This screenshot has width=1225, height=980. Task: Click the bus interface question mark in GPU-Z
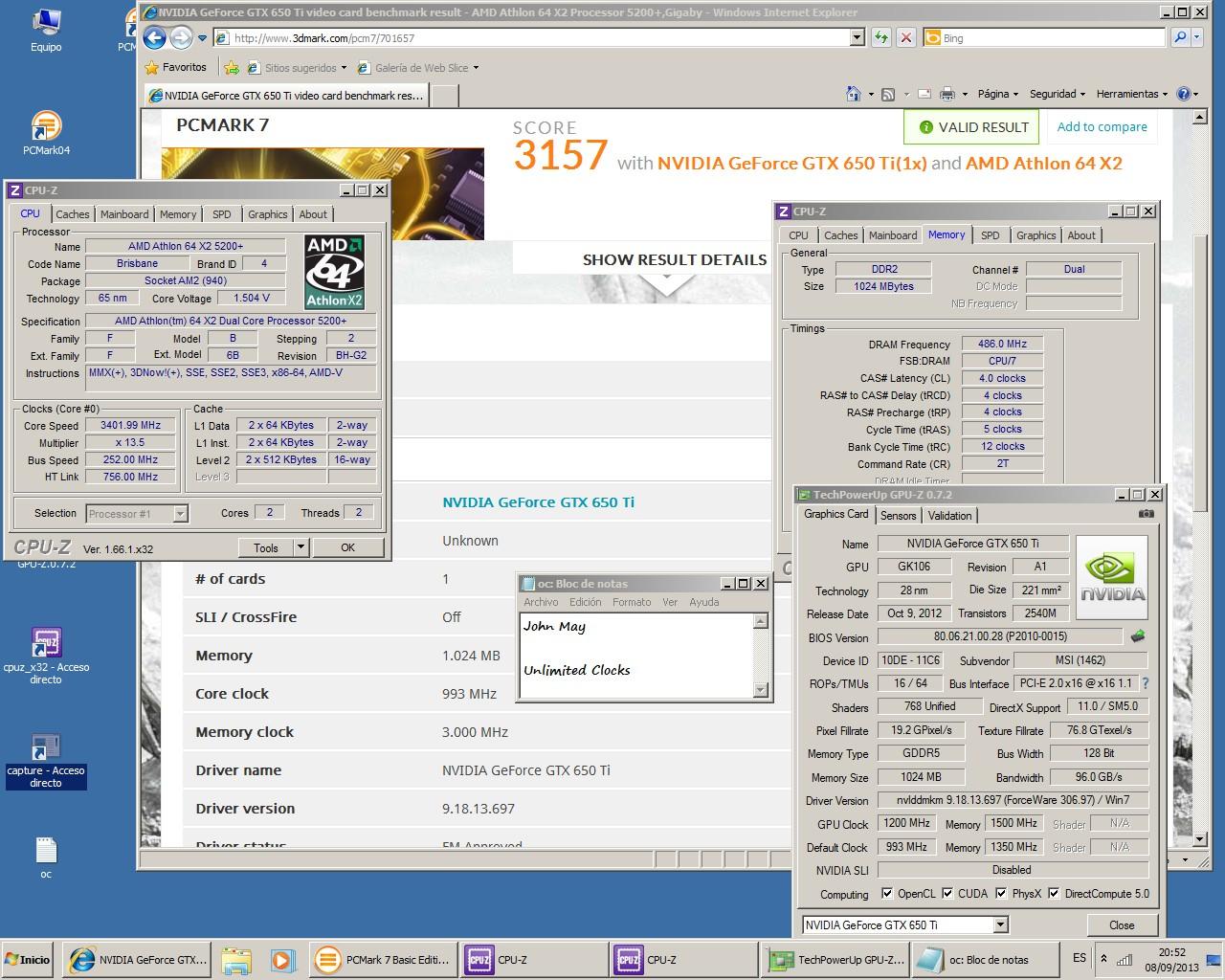click(x=1145, y=683)
